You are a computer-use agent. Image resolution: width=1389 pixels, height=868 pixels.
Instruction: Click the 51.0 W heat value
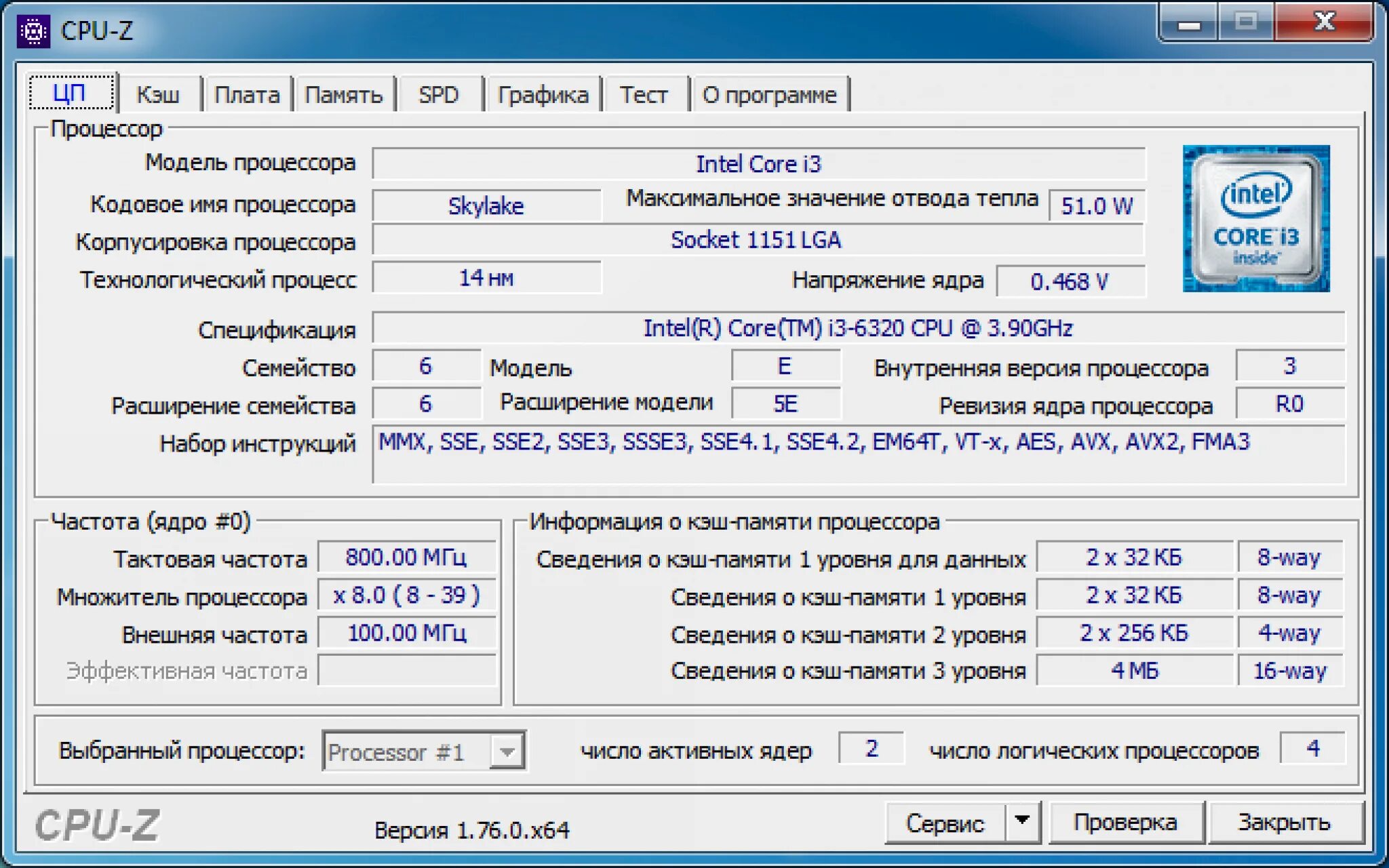(1097, 205)
